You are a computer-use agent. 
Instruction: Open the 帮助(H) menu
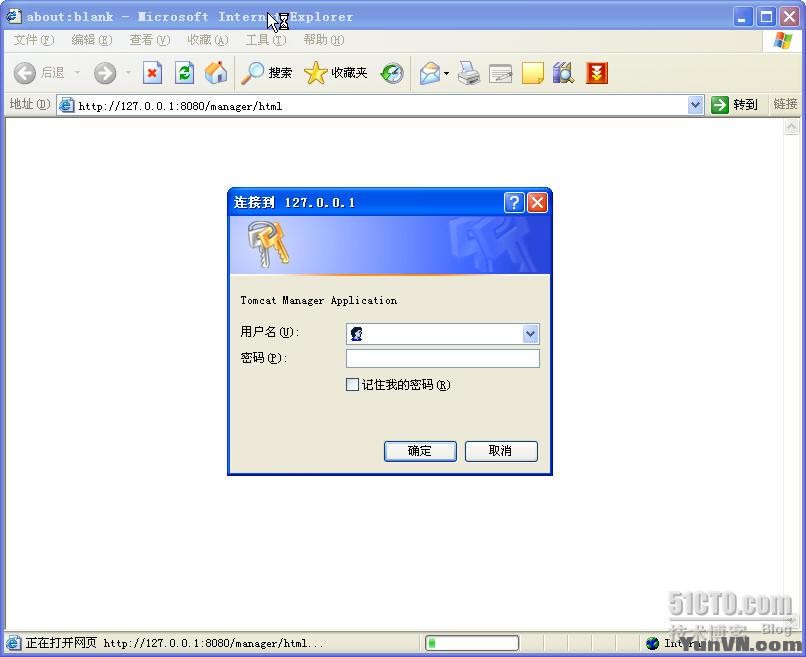pos(324,40)
